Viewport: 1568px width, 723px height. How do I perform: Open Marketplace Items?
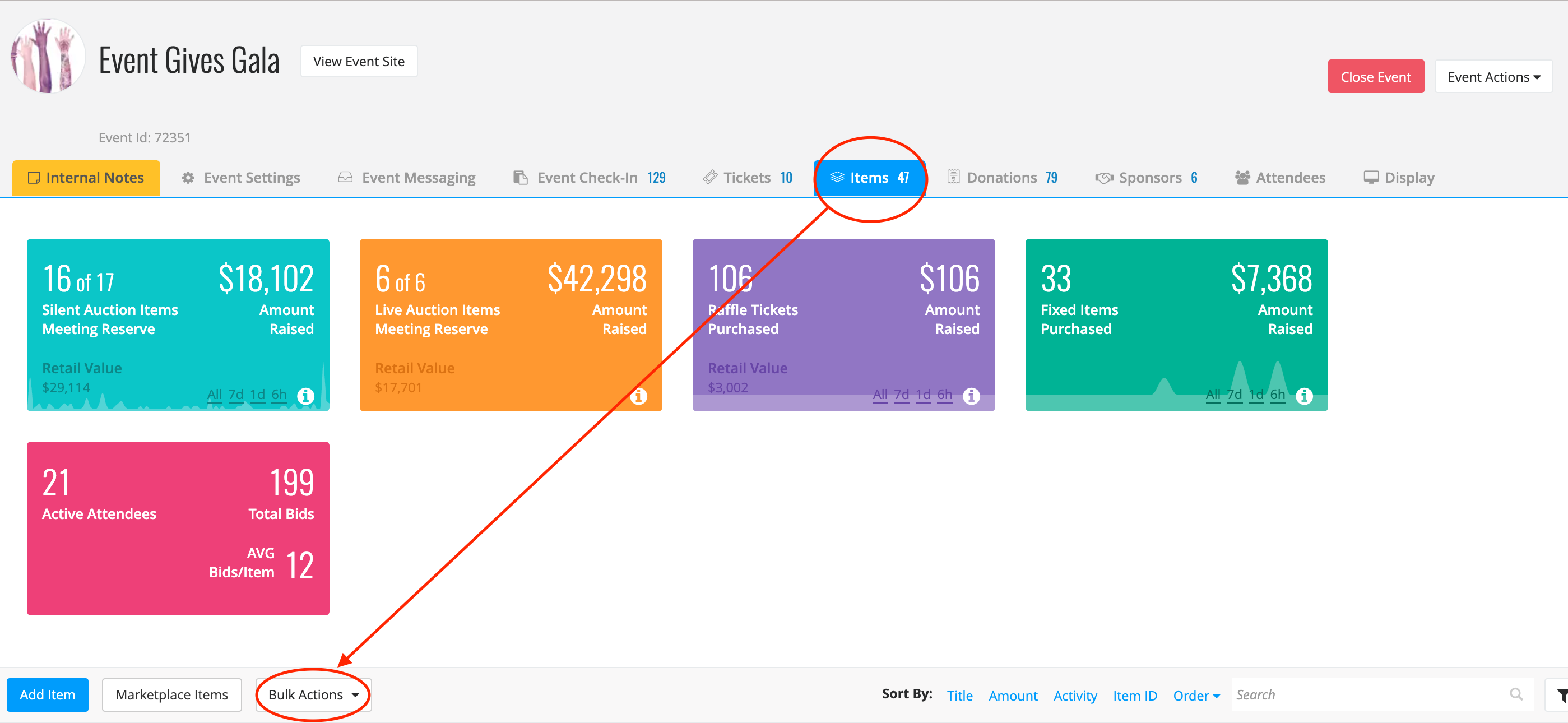click(171, 695)
